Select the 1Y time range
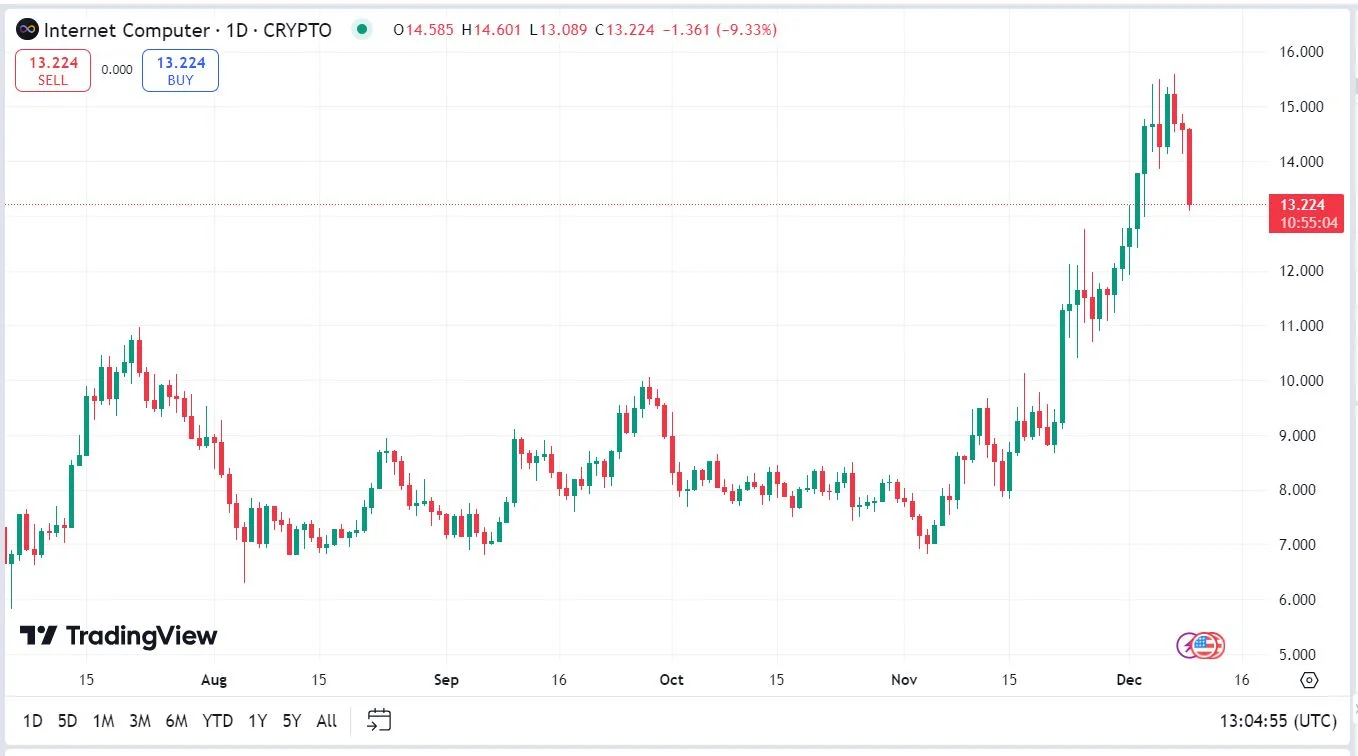 tap(258, 721)
